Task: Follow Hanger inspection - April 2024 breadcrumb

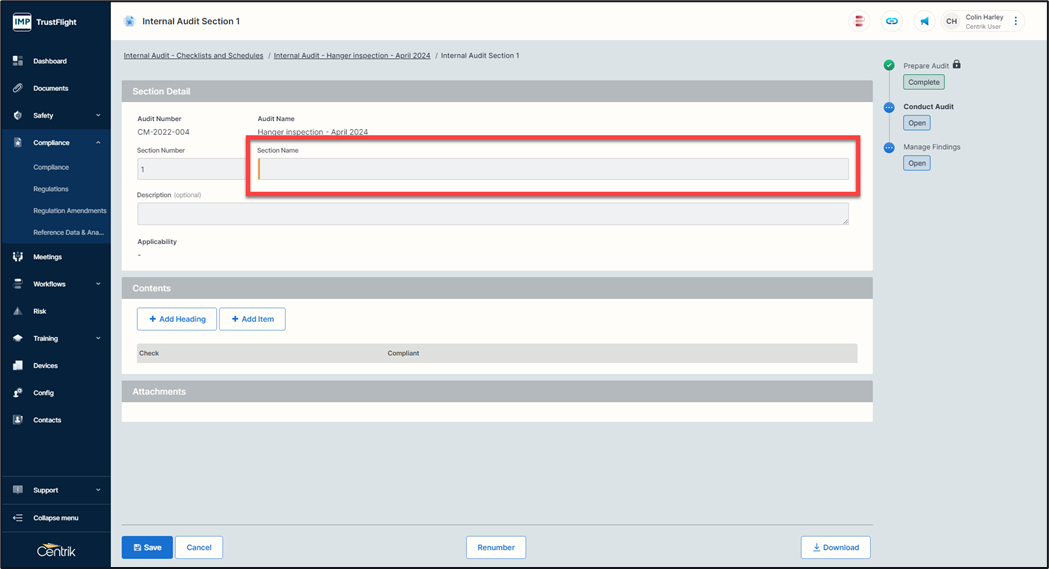Action: pyautogui.click(x=352, y=55)
